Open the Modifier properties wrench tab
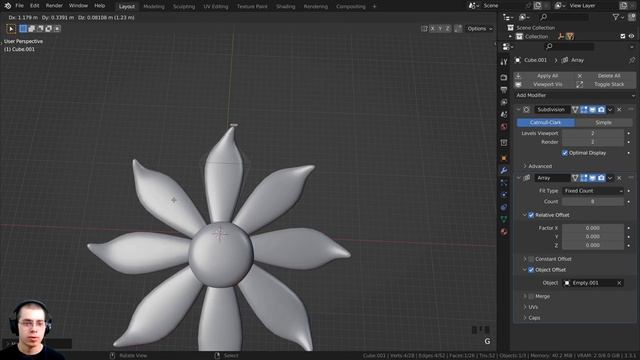Screen dimensions: 640x360 504,171
